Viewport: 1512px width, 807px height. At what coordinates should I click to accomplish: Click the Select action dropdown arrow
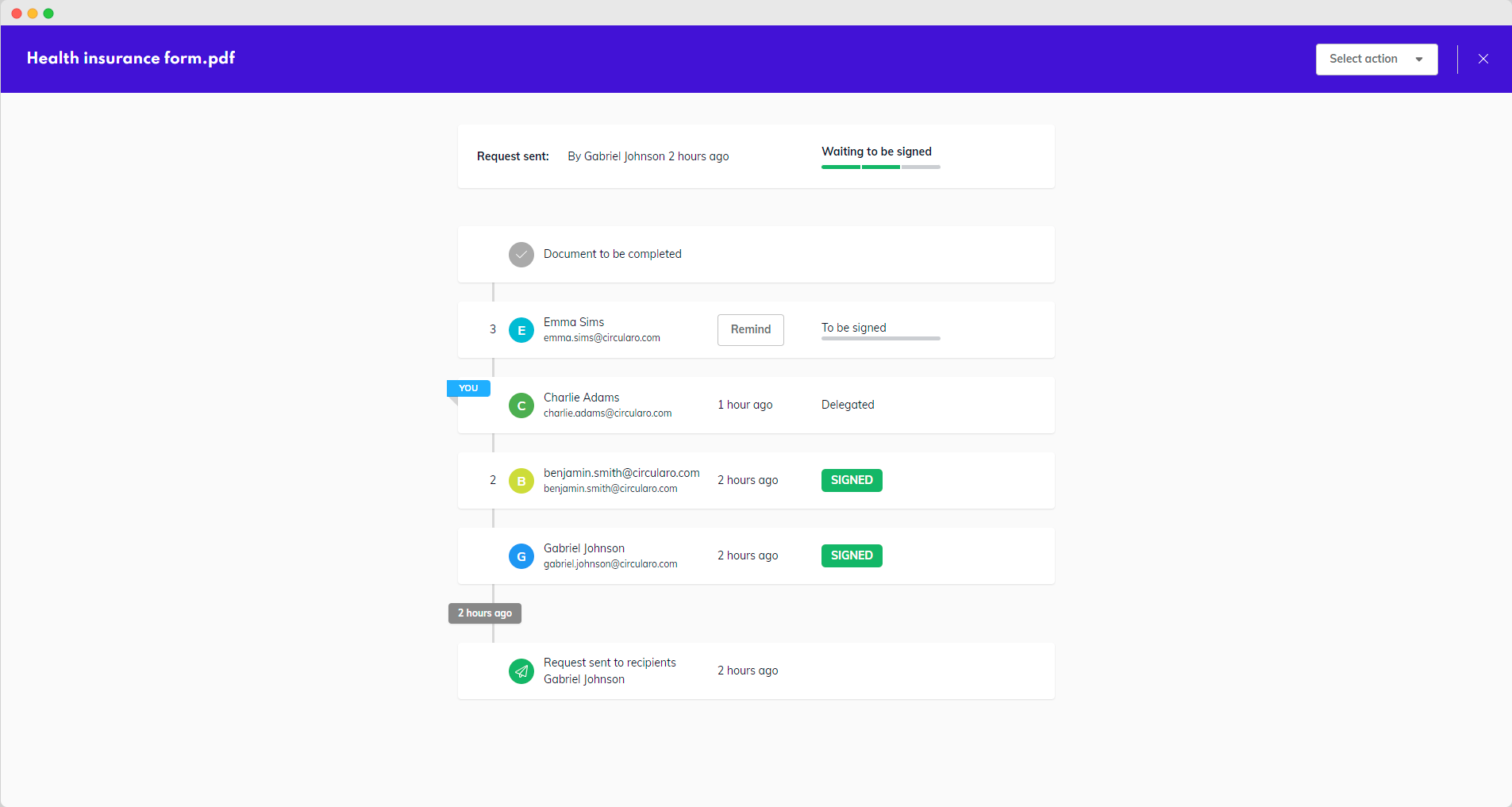(1418, 60)
